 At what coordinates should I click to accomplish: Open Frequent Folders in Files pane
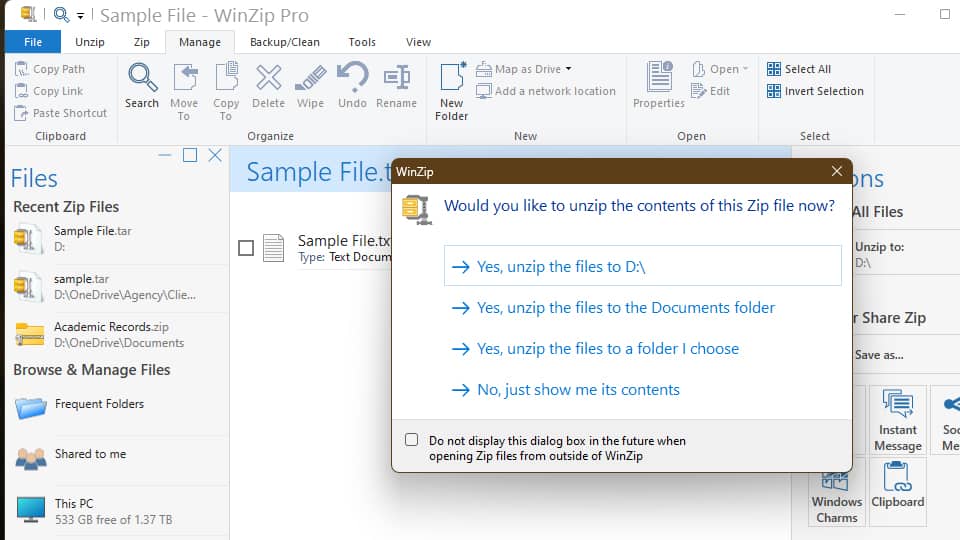coord(100,404)
